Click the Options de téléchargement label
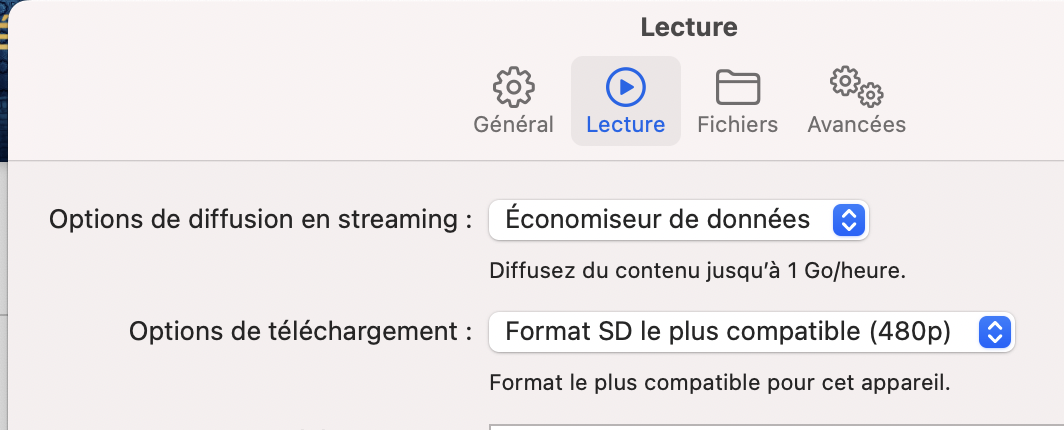Screen dimensions: 1064x430 [x=300, y=331]
